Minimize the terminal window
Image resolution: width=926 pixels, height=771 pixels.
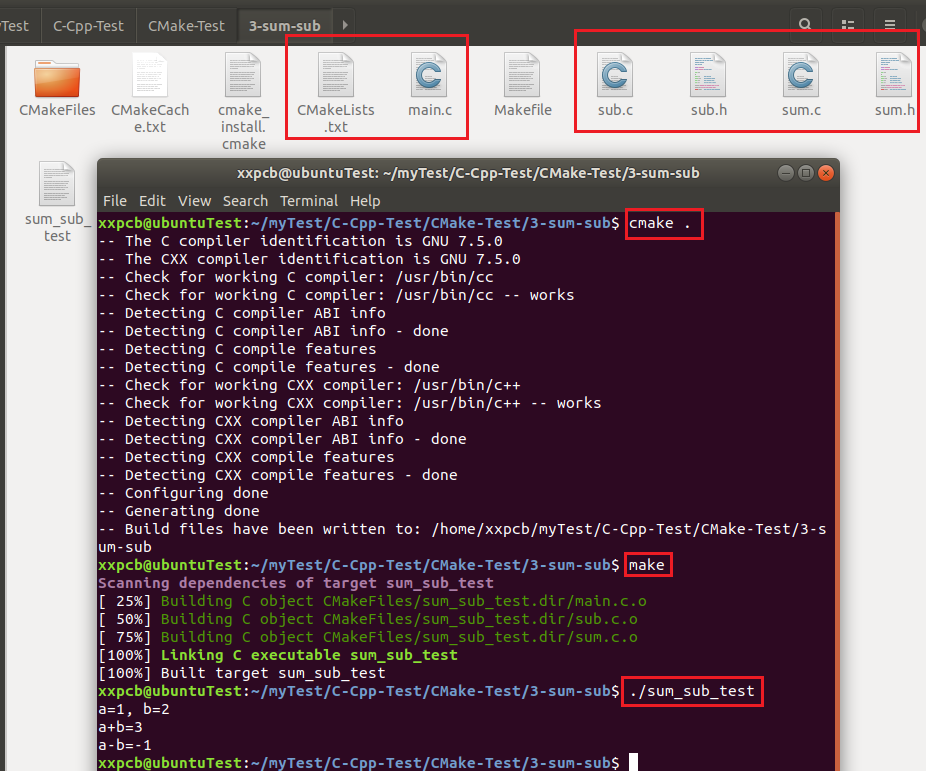tap(785, 173)
